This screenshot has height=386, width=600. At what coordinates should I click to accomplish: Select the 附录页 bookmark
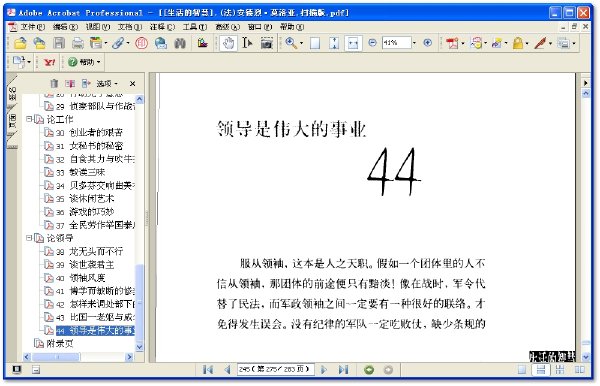[x=59, y=343]
